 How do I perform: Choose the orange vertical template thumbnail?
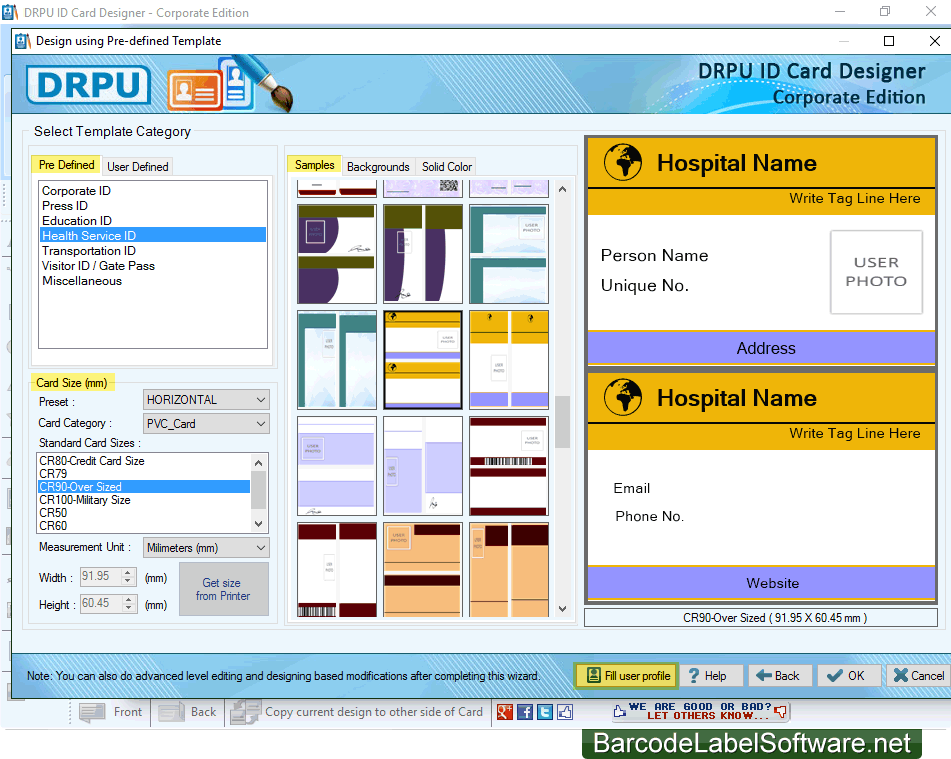509,570
